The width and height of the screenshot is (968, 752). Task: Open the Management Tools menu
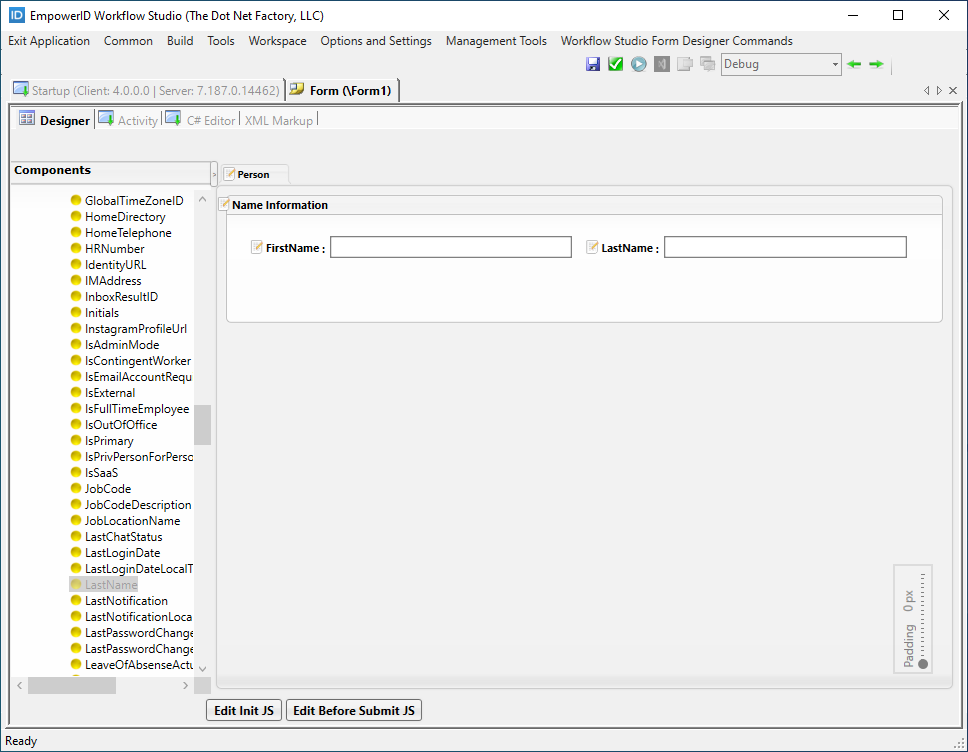[x=496, y=41]
